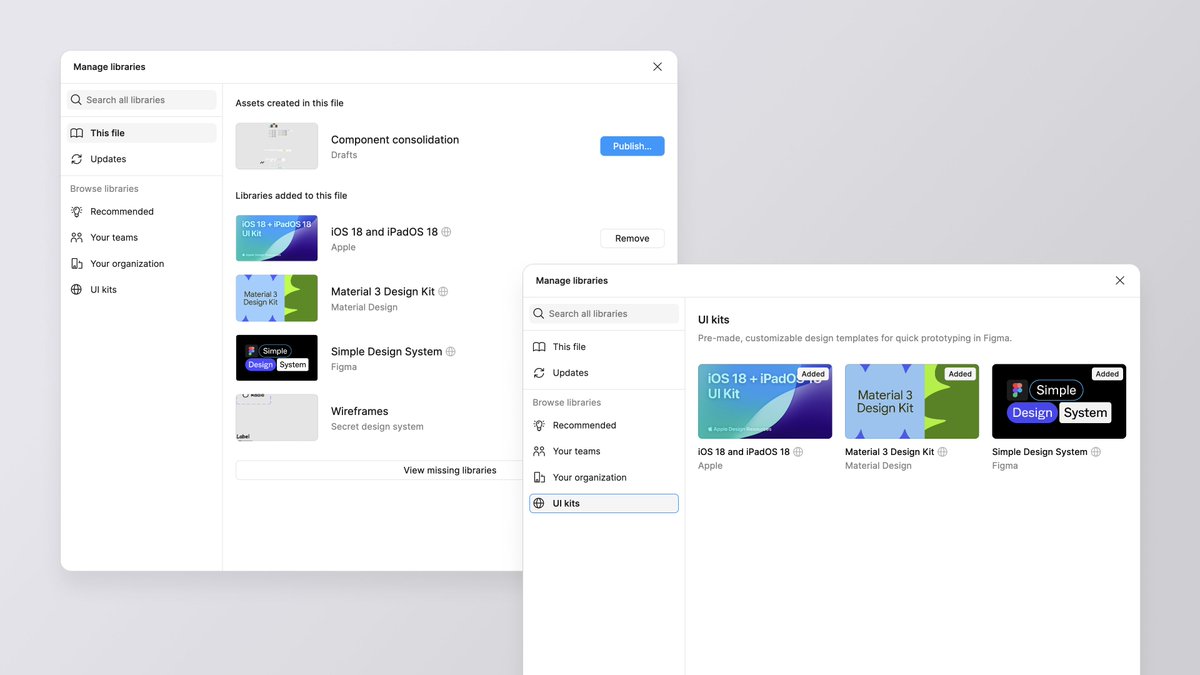This screenshot has height=675, width=1200.
Task: Click the selected UI kits item, front window
Action: click(604, 503)
